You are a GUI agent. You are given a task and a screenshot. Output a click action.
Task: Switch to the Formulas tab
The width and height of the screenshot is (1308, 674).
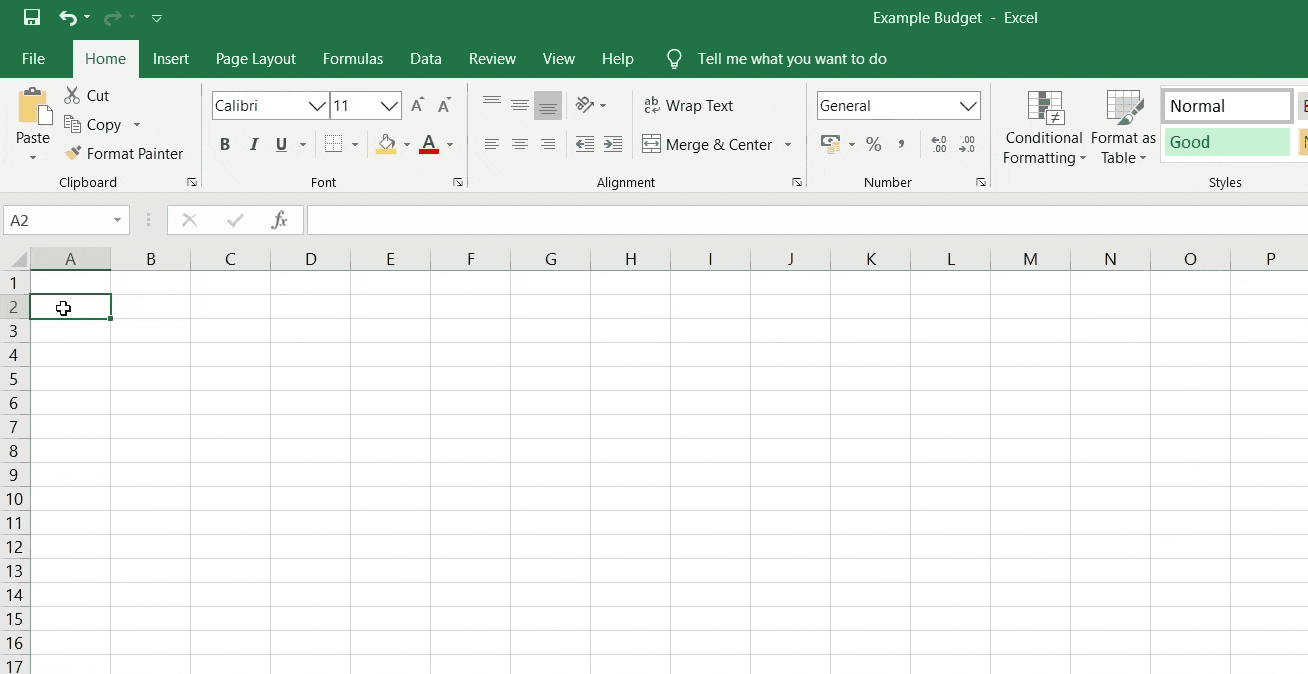click(353, 59)
